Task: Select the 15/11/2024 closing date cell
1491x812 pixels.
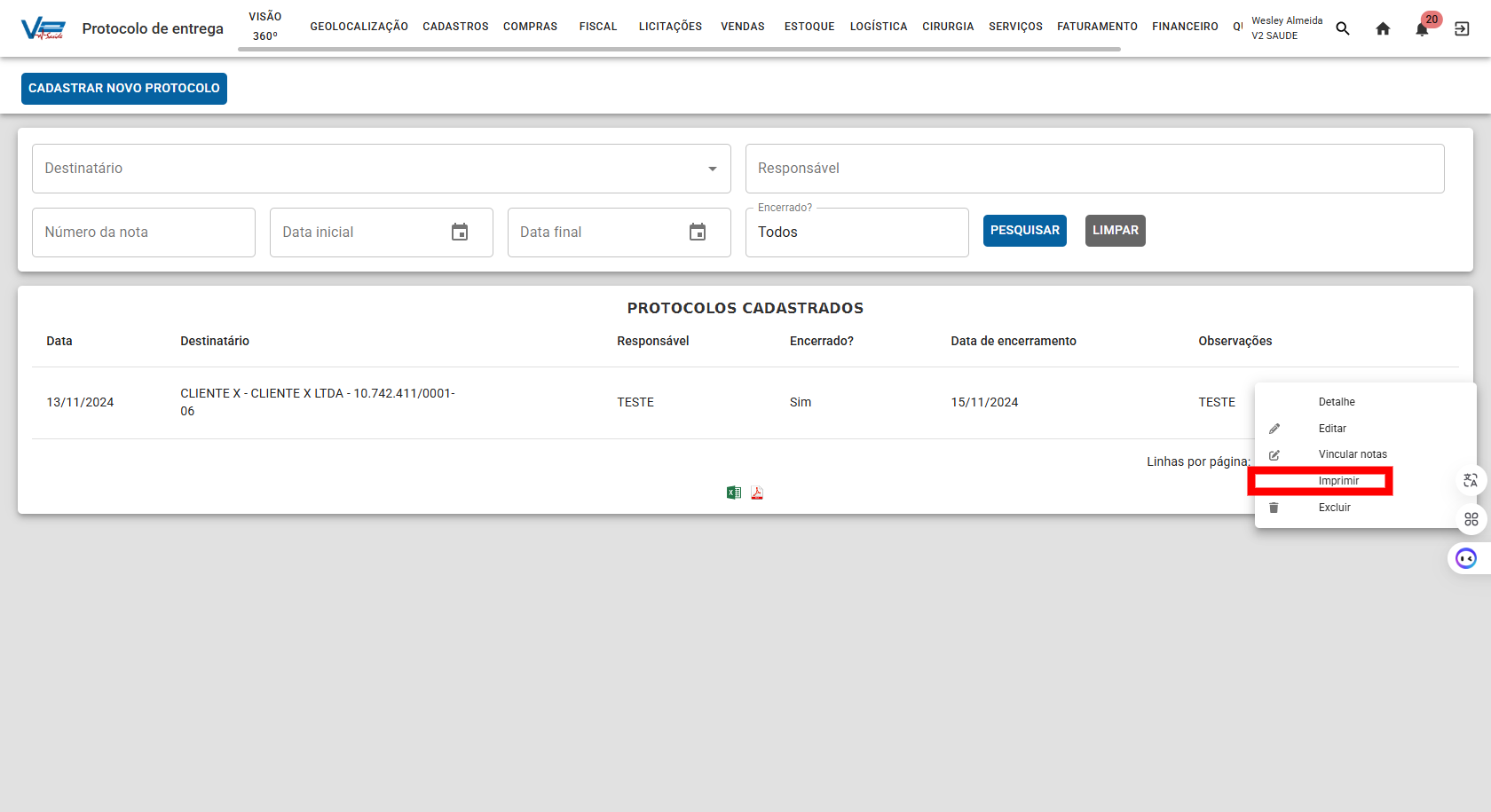Action: click(984, 402)
